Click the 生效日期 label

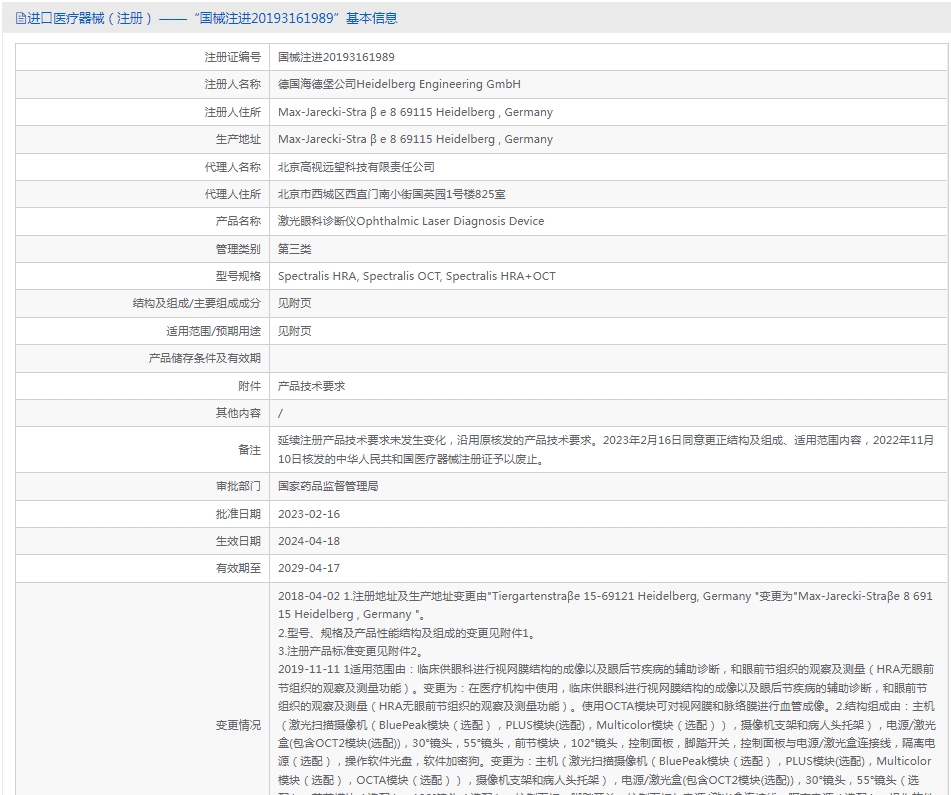pos(238,541)
